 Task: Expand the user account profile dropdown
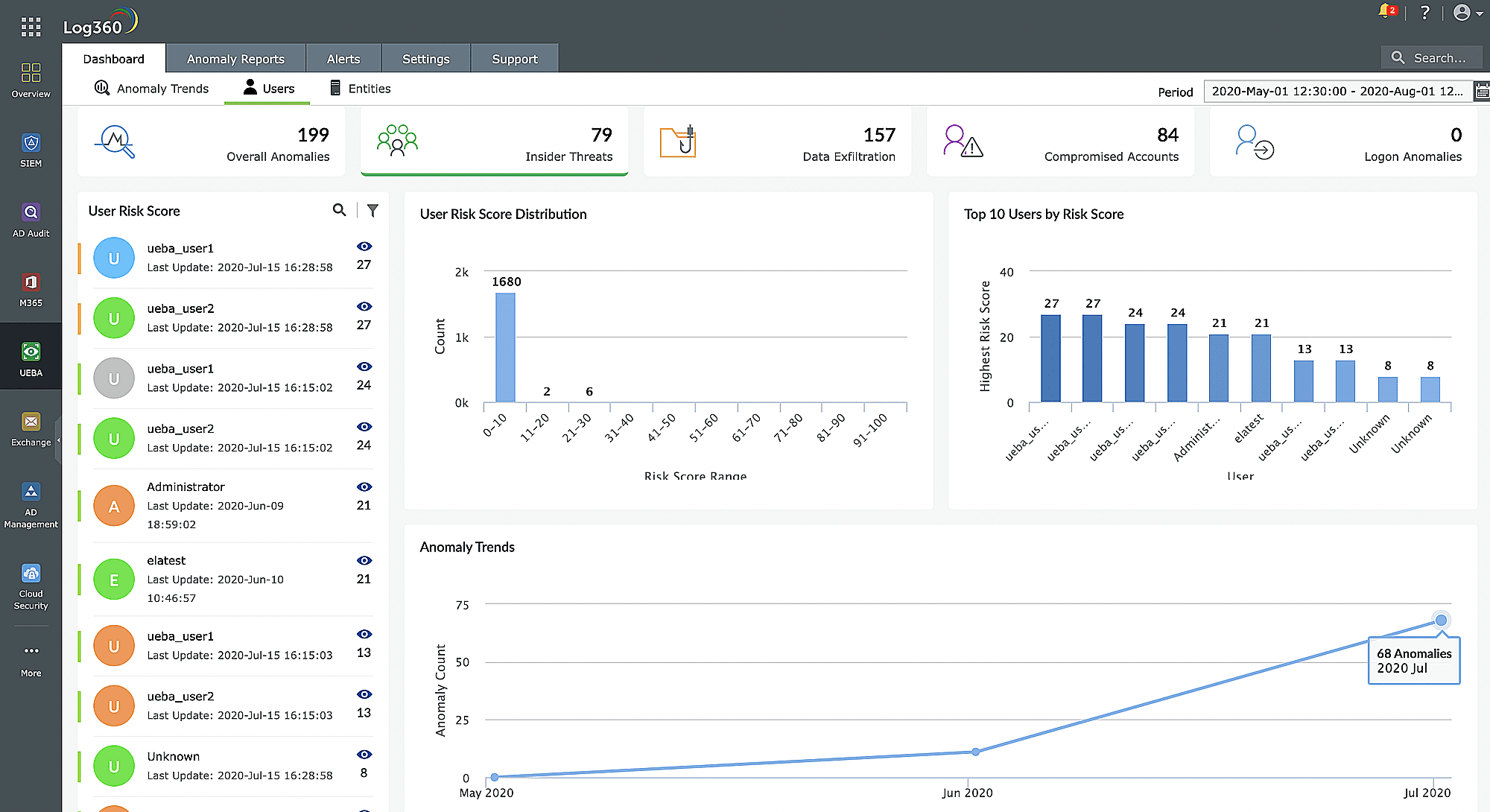click(x=1468, y=13)
